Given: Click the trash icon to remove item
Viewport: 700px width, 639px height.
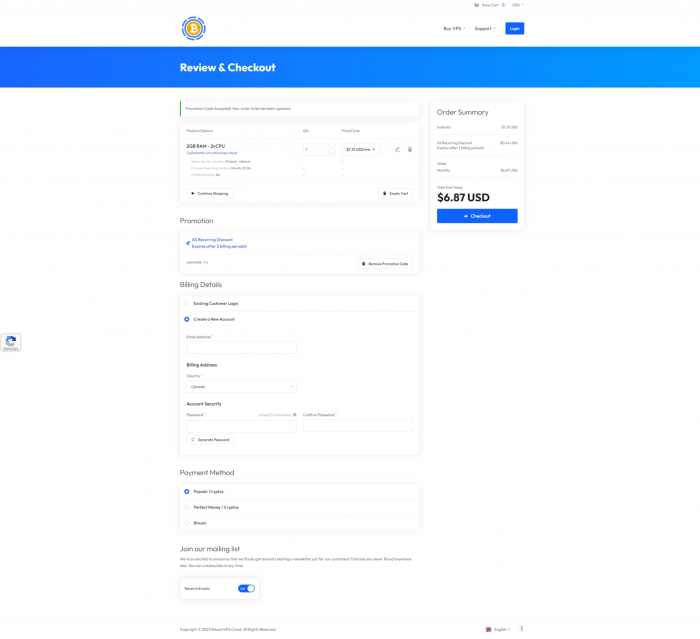Looking at the screenshot, I should tap(410, 149).
